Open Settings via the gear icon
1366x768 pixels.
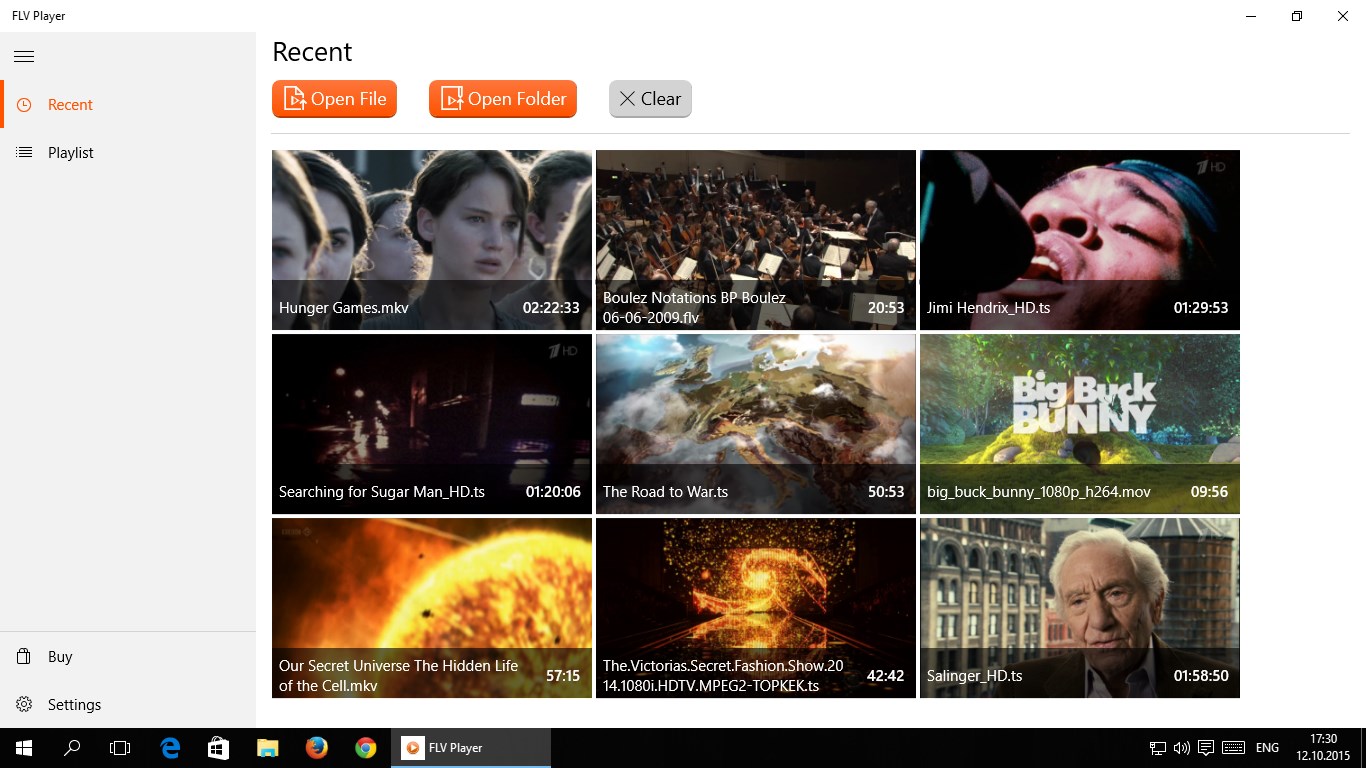tap(22, 704)
